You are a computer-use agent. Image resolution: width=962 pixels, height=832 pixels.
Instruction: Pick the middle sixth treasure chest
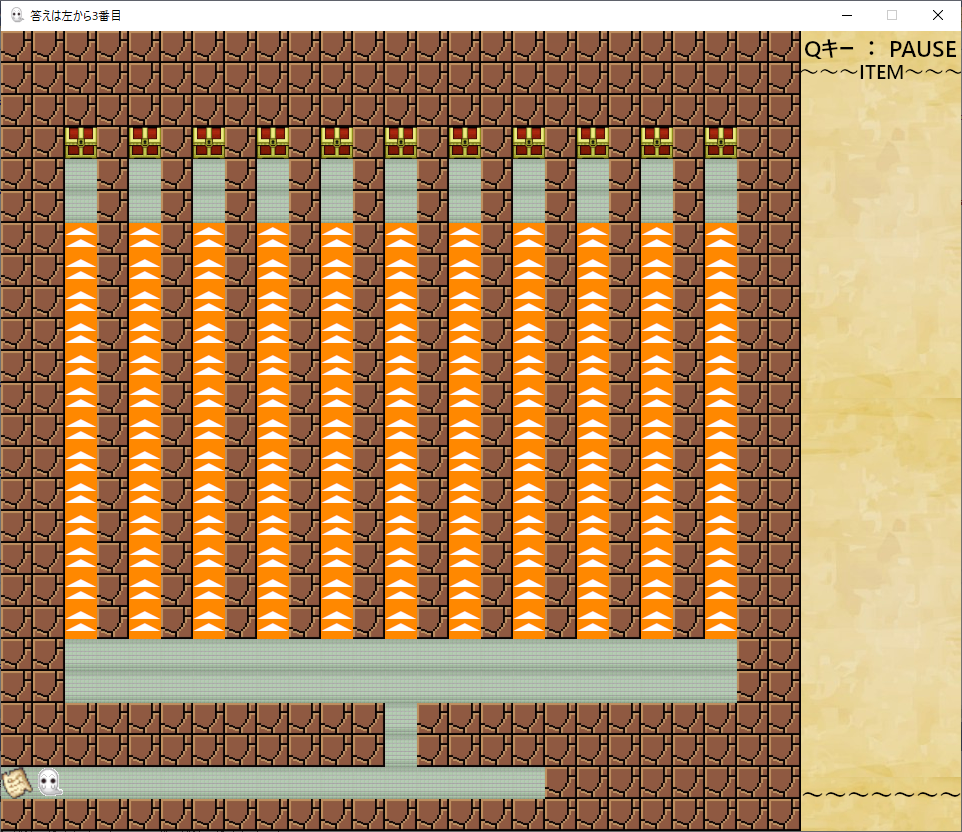[401, 142]
